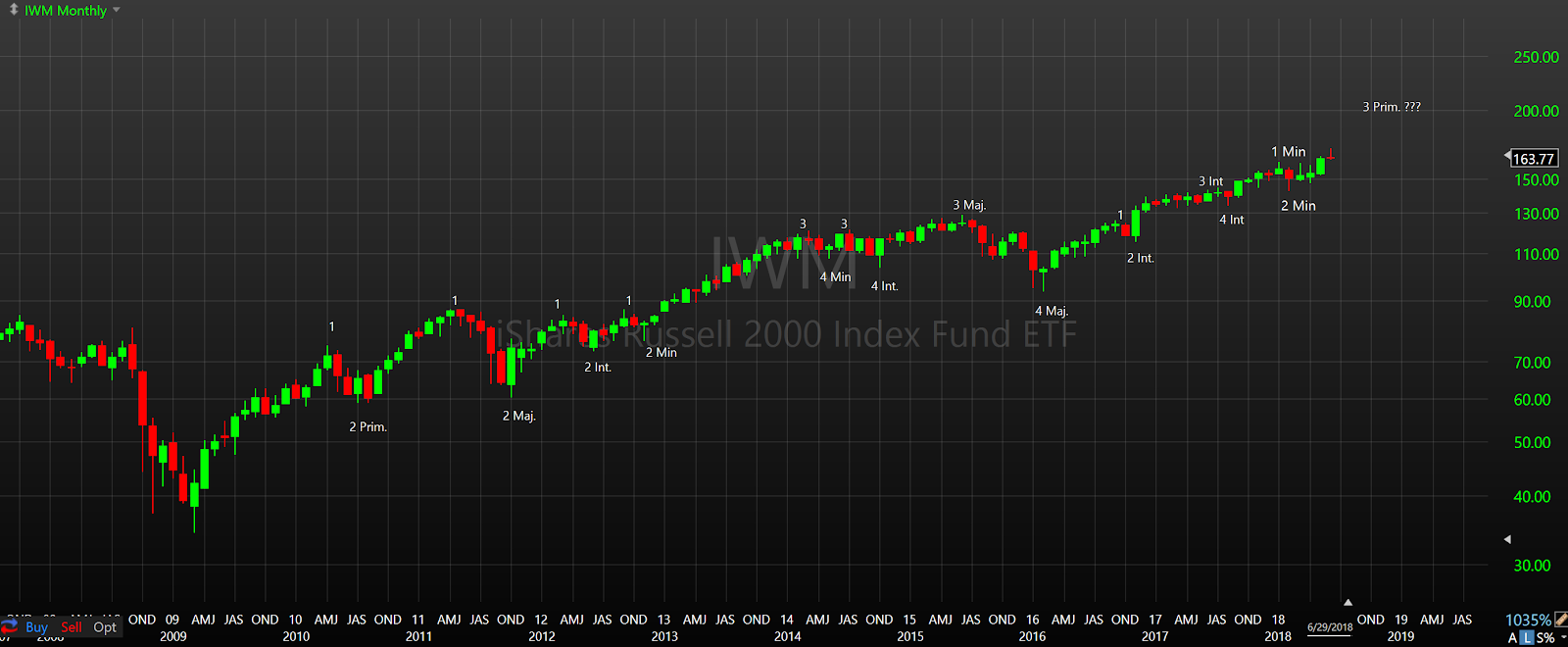
Task: Click the 50.00 price axis label
Action: (1533, 443)
